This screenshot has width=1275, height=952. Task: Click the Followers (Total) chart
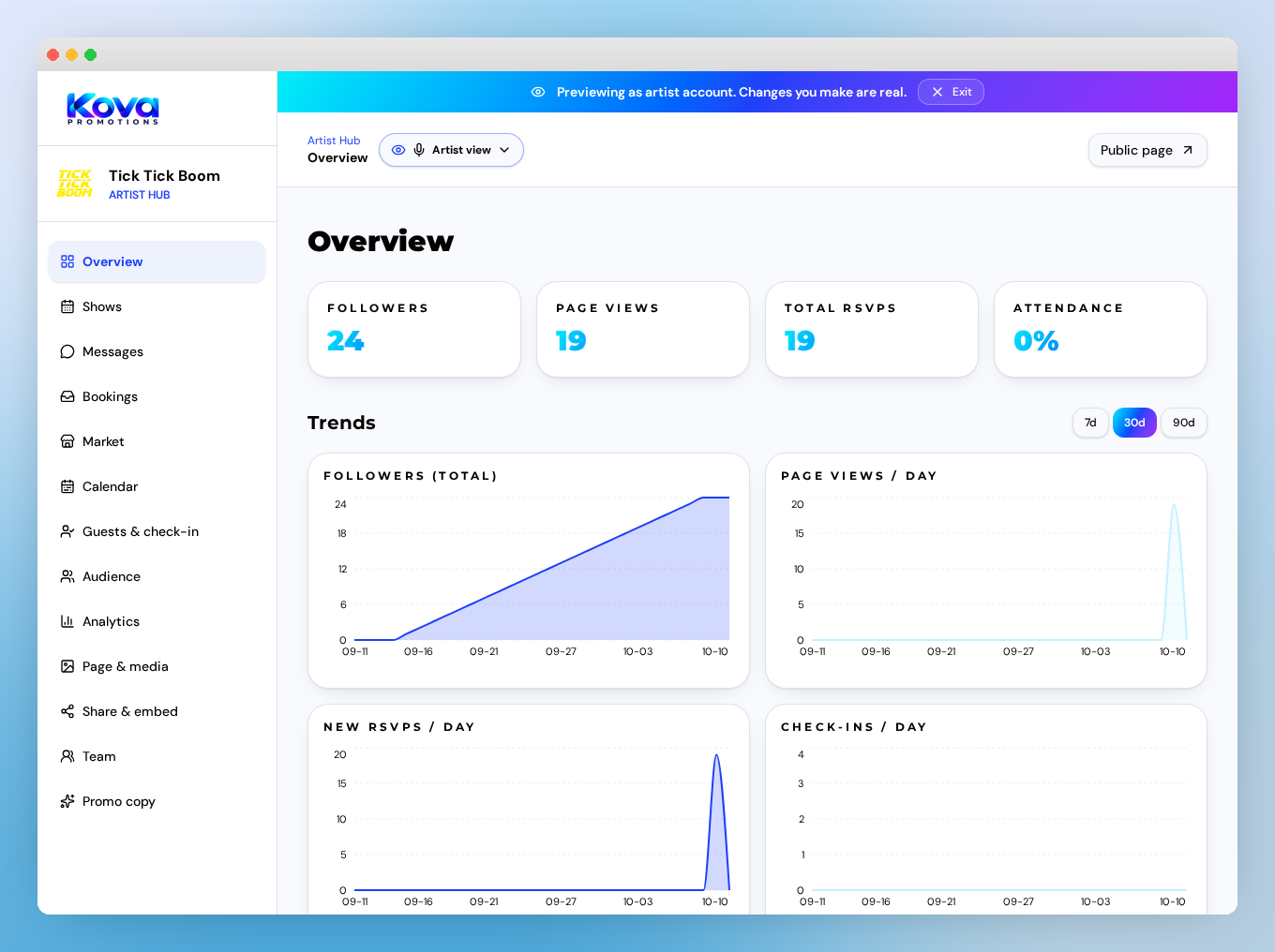[529, 571]
